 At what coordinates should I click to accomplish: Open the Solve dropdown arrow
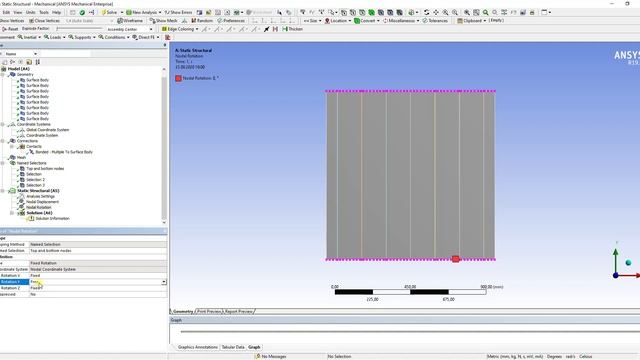tap(122, 12)
